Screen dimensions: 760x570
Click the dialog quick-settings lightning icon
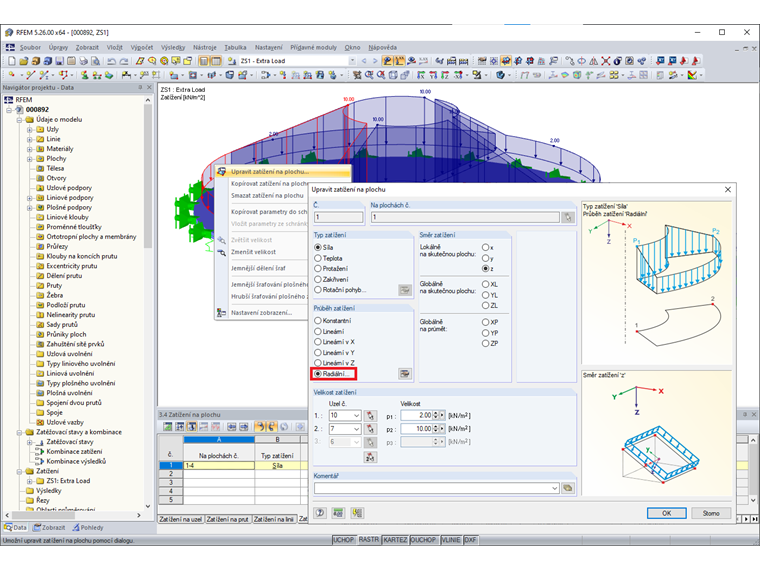pyautogui.click(x=357, y=513)
